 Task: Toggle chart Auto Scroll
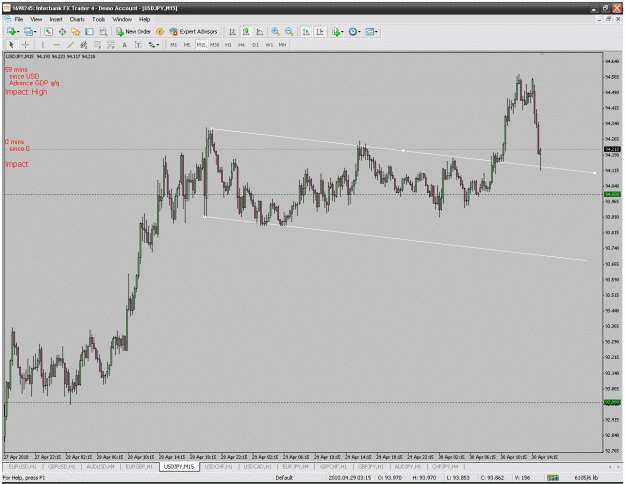click(x=306, y=31)
